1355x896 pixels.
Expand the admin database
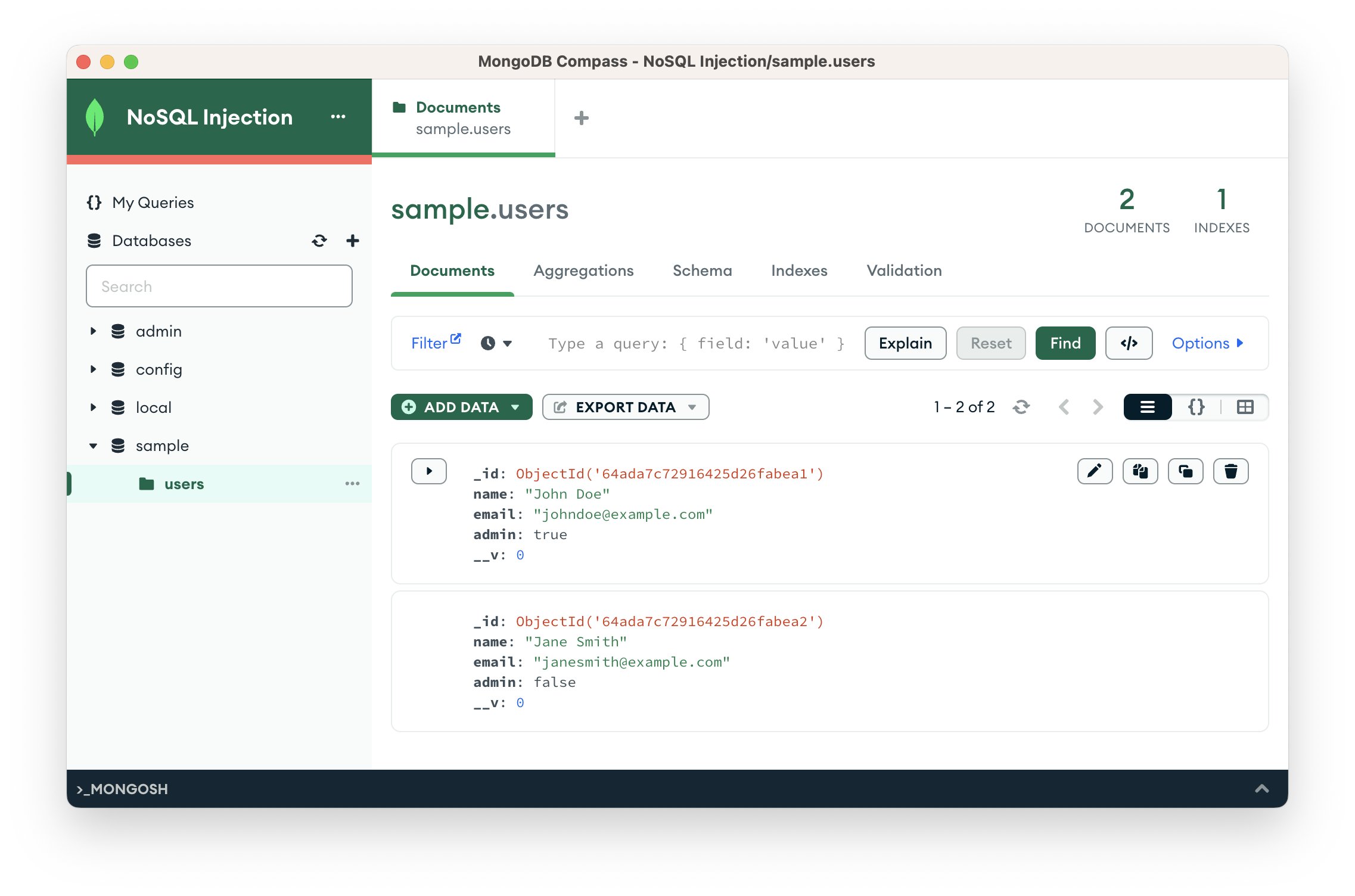(93, 331)
